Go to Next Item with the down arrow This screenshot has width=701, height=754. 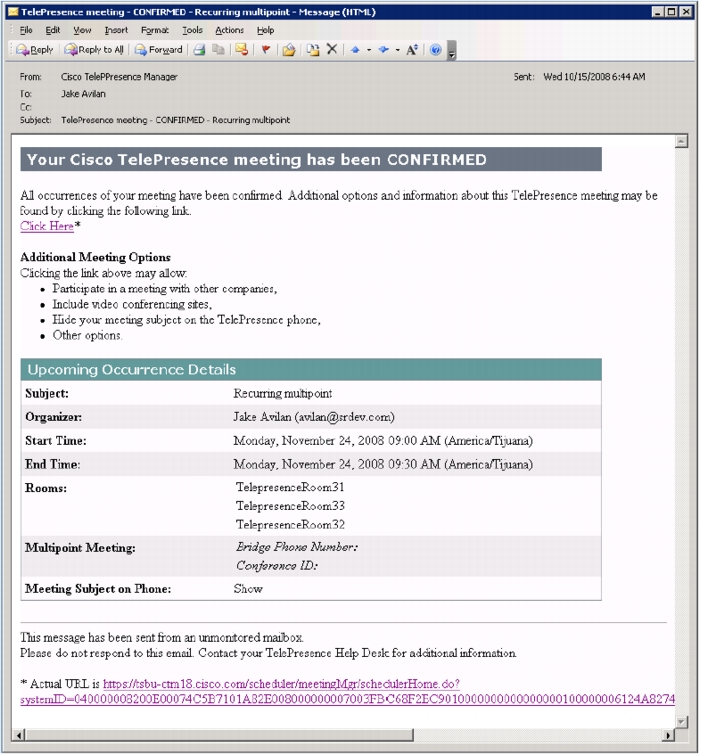pos(384,50)
